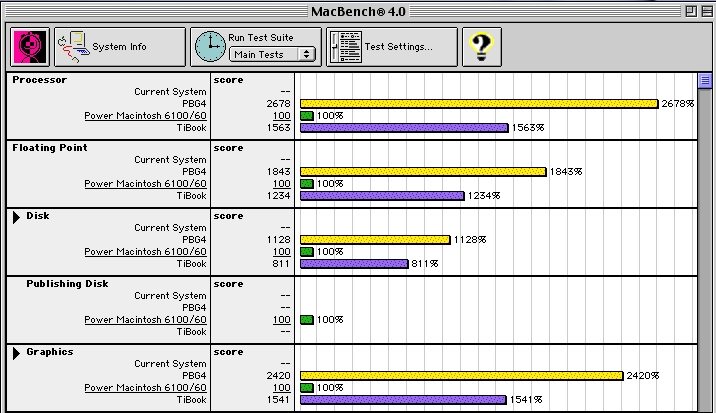Screen dimensions: 716x413
Task: Open help via question mark lightbulb
Action: click(x=482, y=47)
